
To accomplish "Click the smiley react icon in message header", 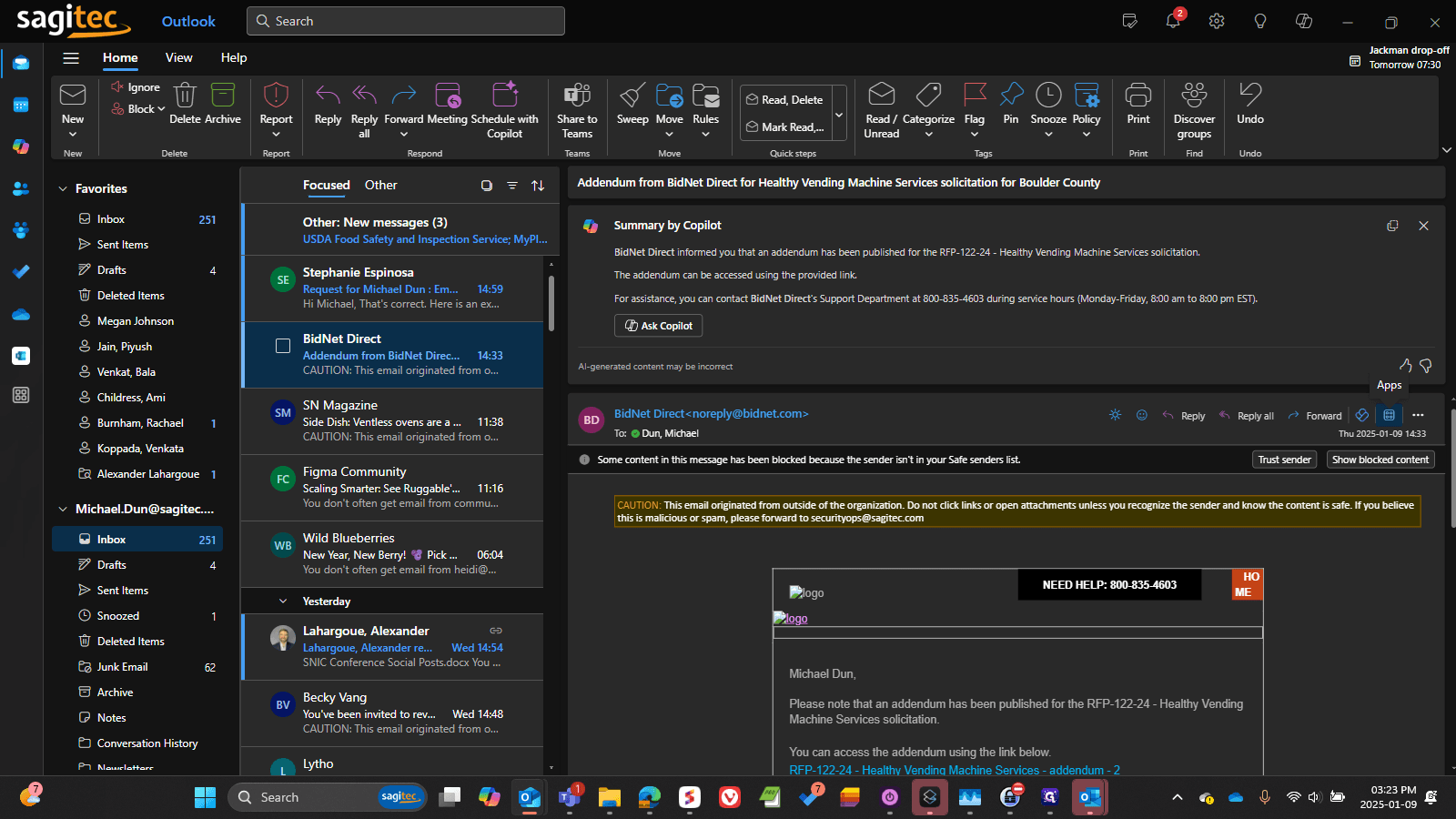I will point(1141,415).
